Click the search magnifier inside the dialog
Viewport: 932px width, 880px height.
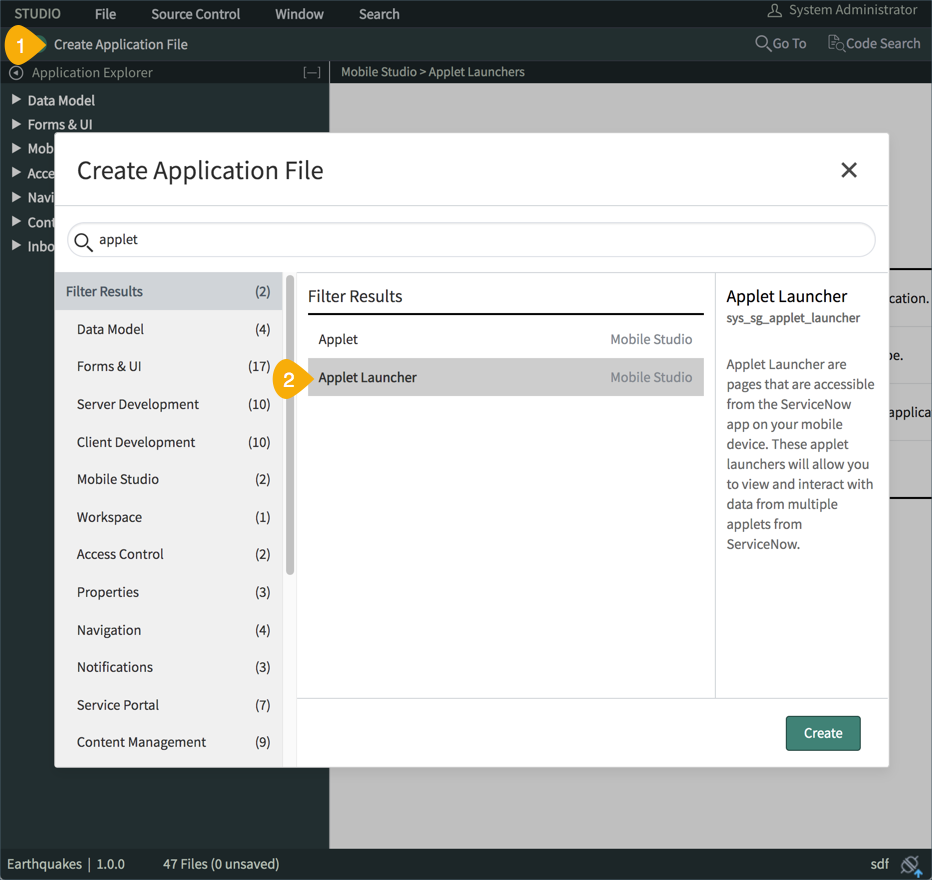tap(85, 240)
